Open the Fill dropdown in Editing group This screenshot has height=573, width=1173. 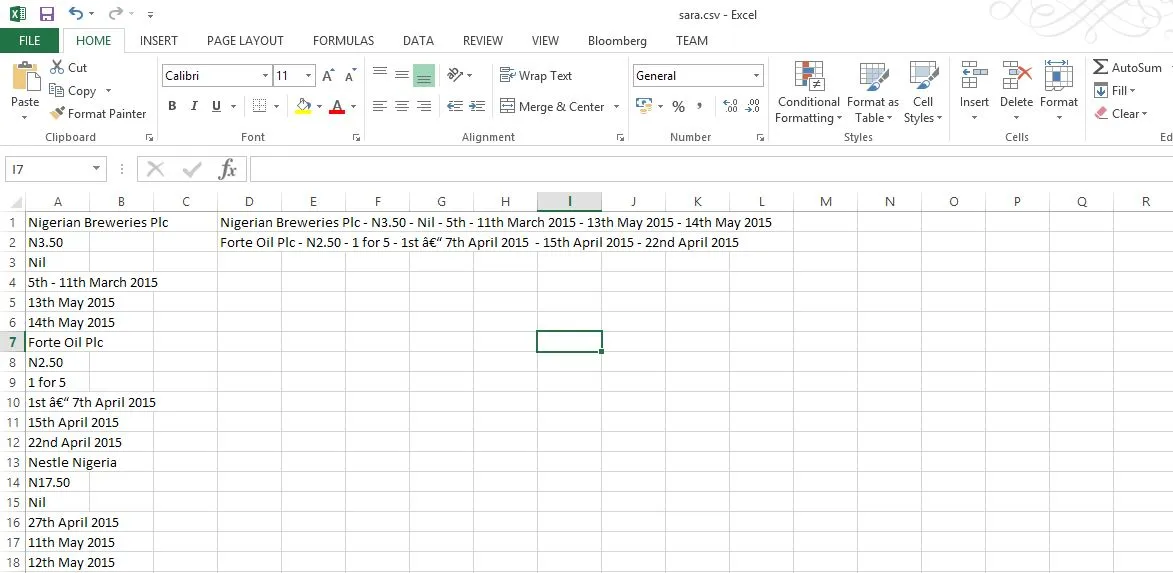point(1115,91)
